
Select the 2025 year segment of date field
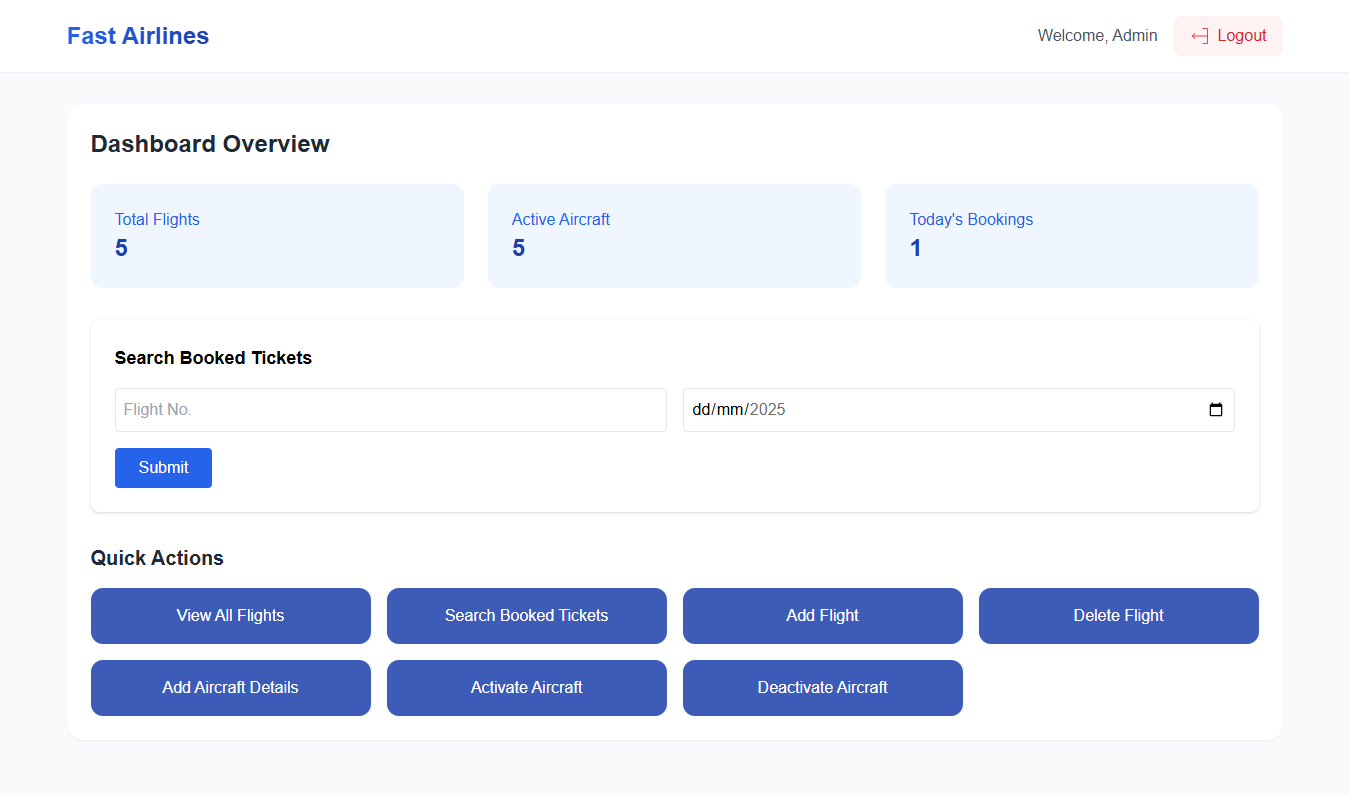click(x=767, y=410)
